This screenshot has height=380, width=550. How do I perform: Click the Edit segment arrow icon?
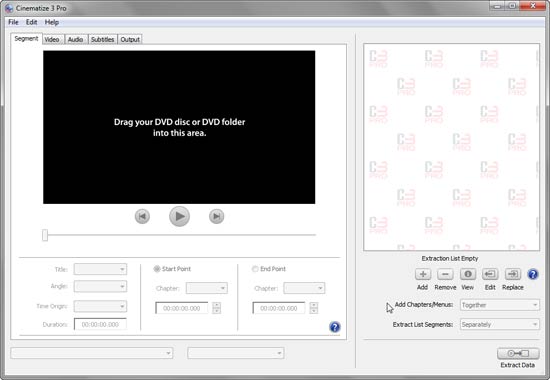[490, 274]
